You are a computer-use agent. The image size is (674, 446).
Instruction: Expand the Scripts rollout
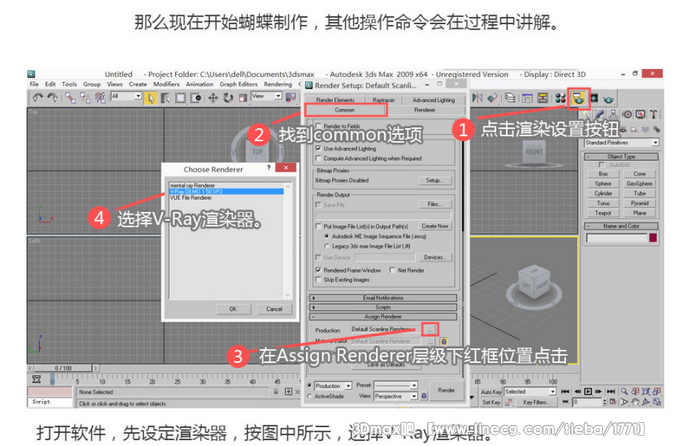point(383,307)
